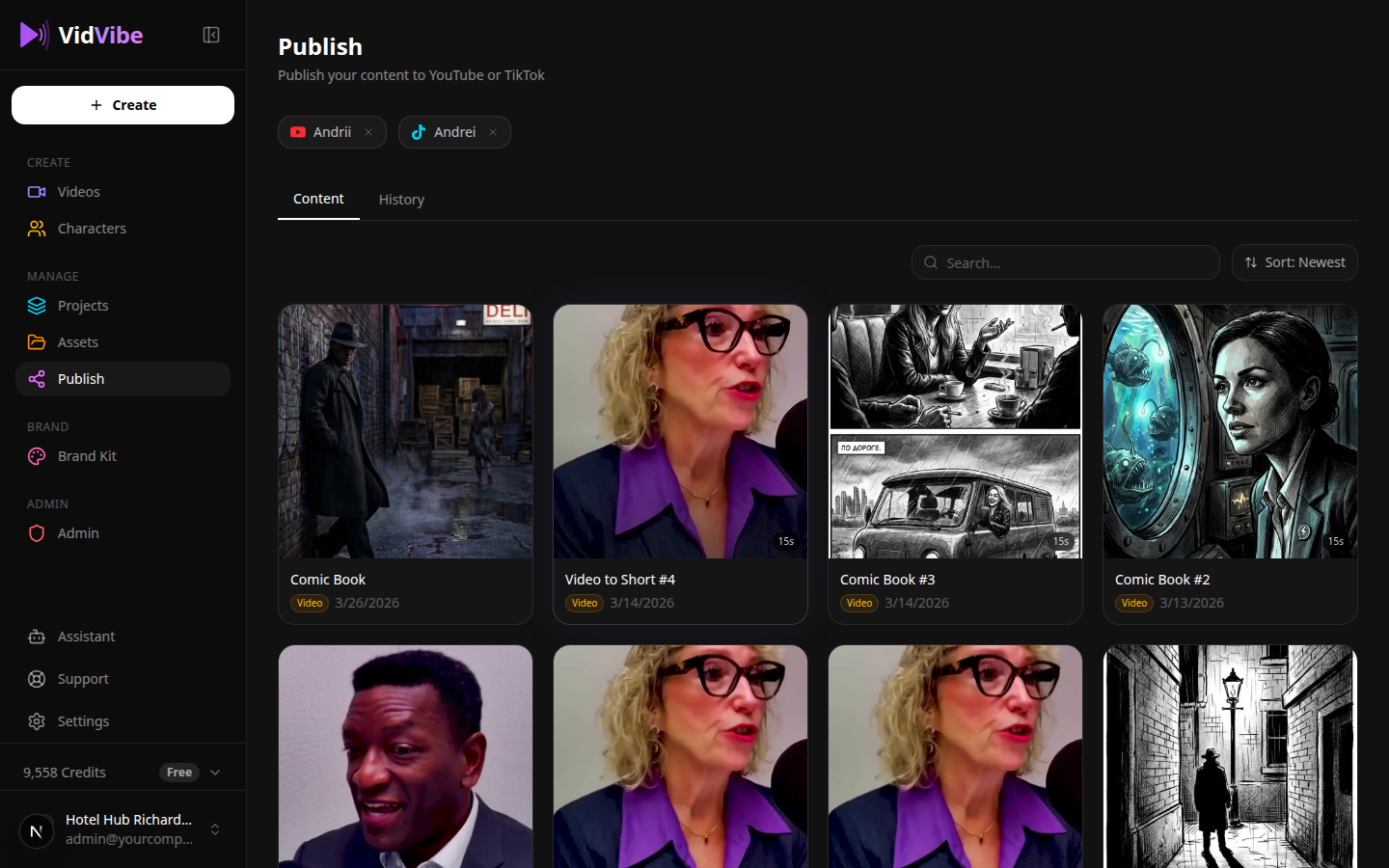Viewport: 1389px width, 868px height.
Task: Open Projects from the Manage section
Action: [x=36, y=306]
